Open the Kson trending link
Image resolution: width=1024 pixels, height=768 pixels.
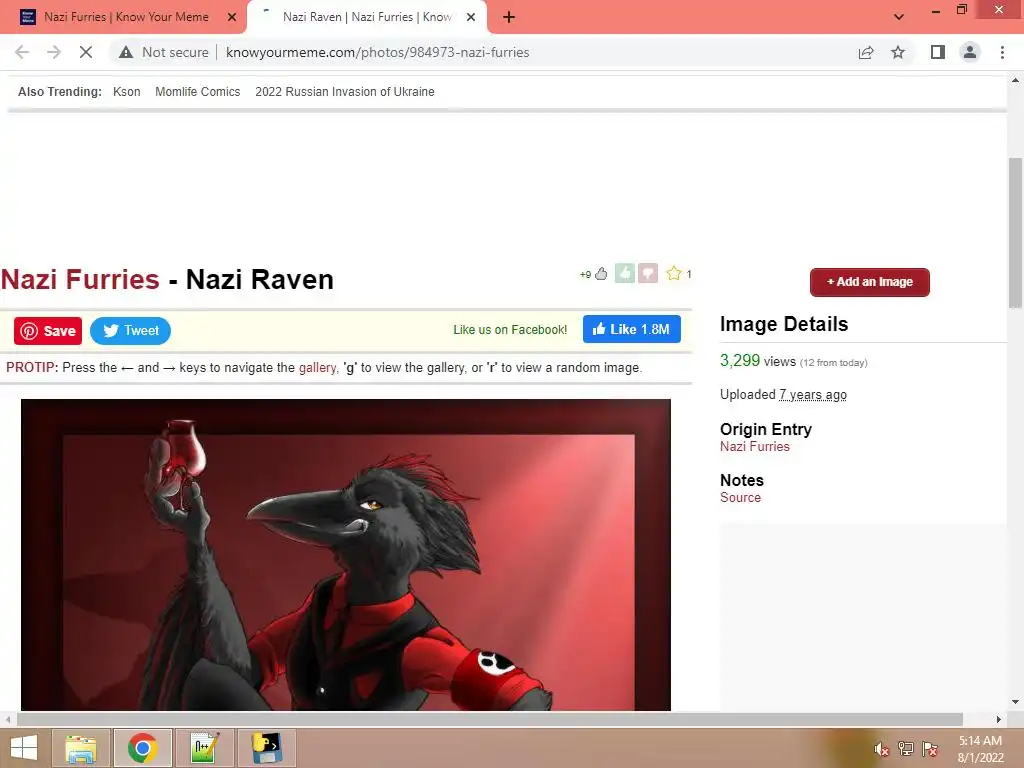coord(127,91)
